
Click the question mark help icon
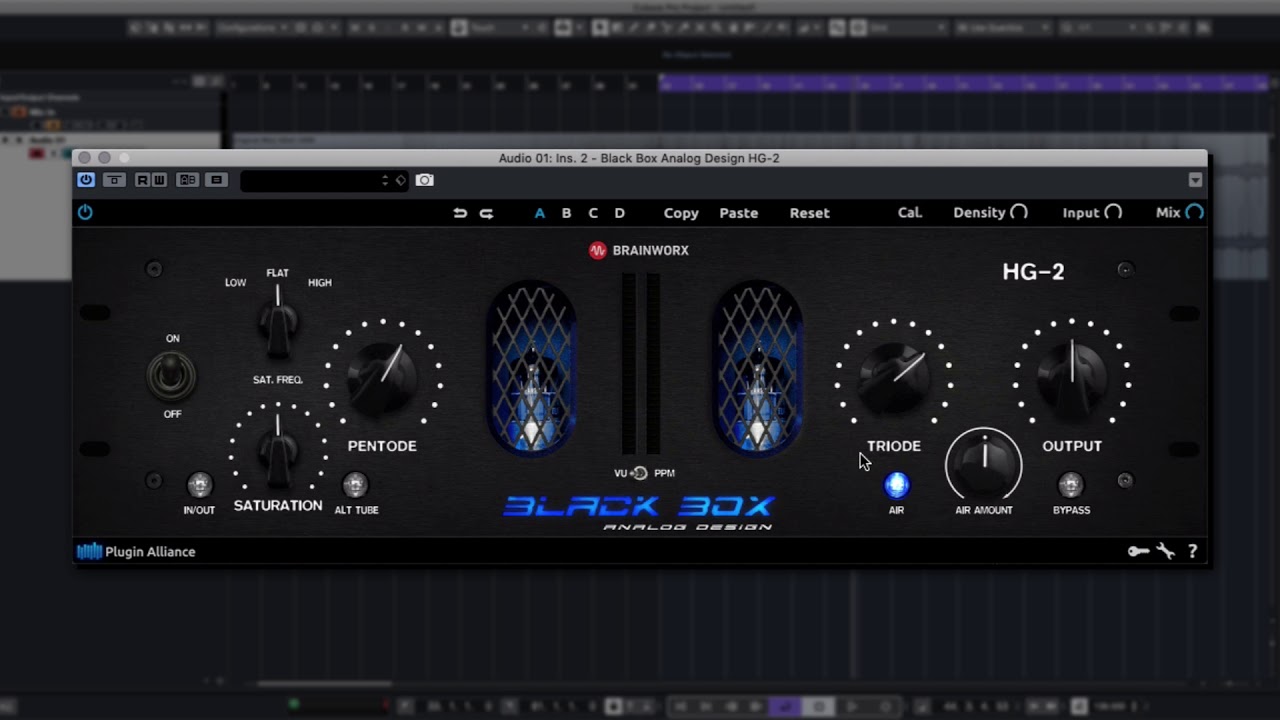click(x=1192, y=551)
